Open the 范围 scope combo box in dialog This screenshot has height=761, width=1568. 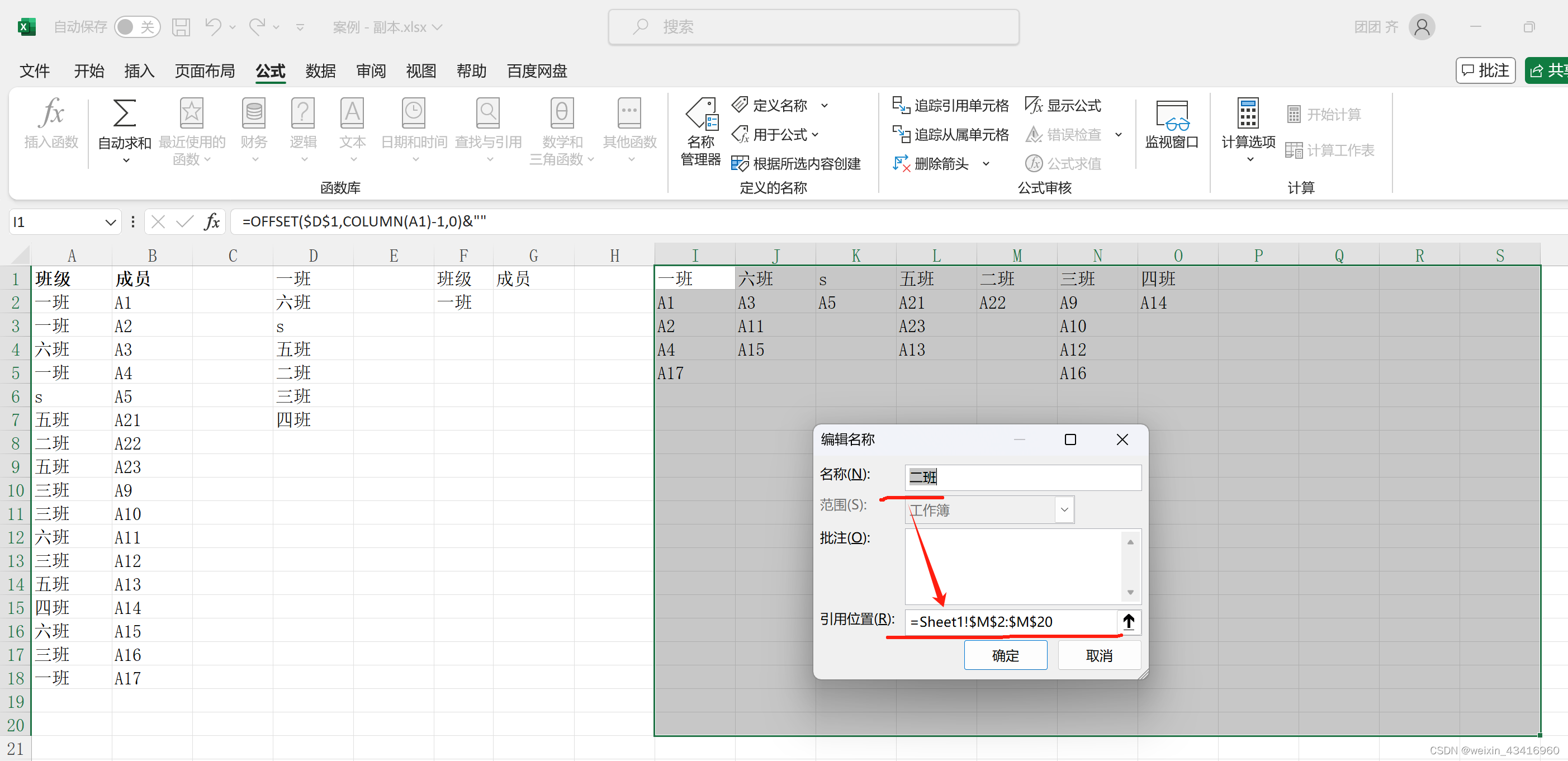(x=989, y=509)
